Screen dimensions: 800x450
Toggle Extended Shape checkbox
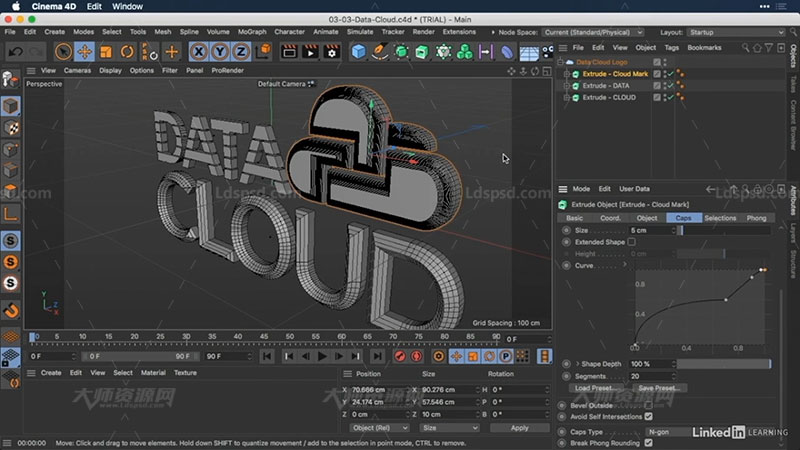[x=632, y=242]
